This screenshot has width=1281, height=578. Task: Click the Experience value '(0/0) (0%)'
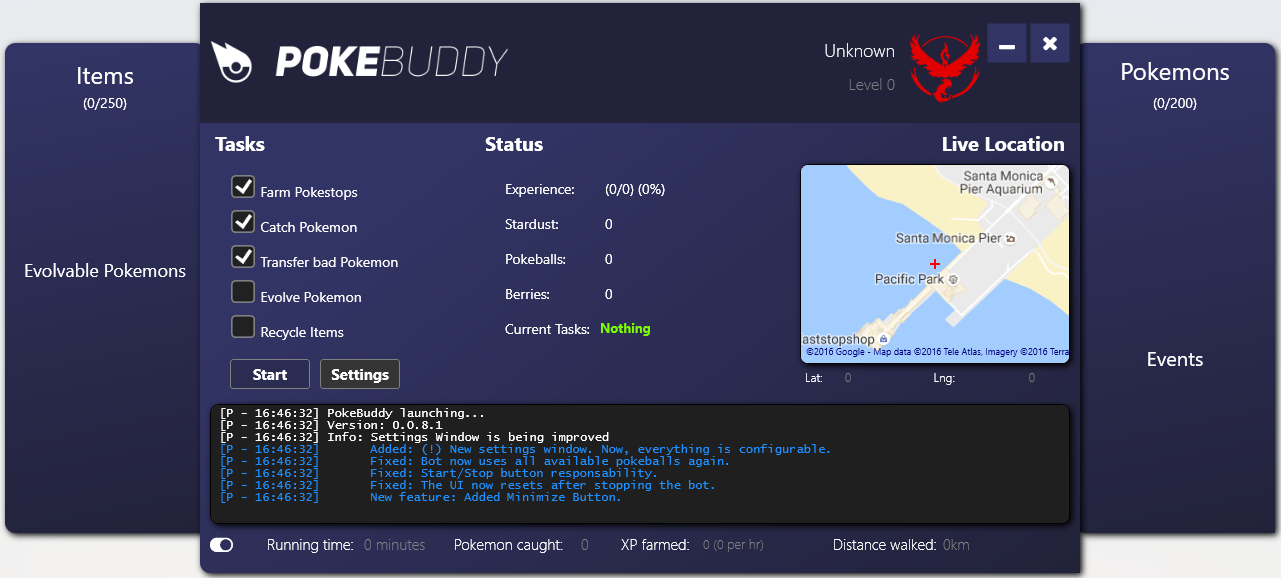tap(635, 189)
